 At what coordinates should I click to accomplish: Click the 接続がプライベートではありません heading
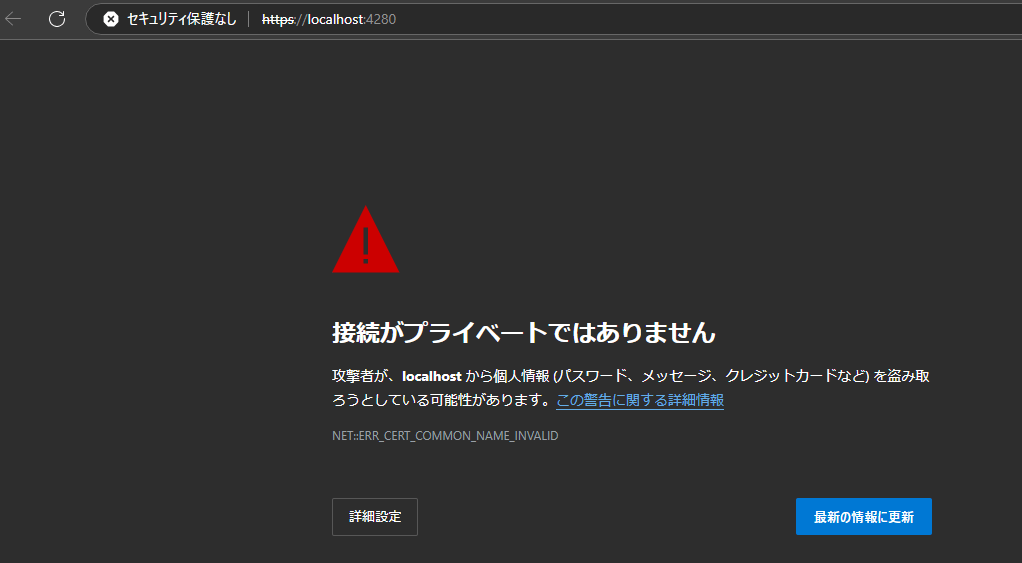pyautogui.click(x=524, y=333)
